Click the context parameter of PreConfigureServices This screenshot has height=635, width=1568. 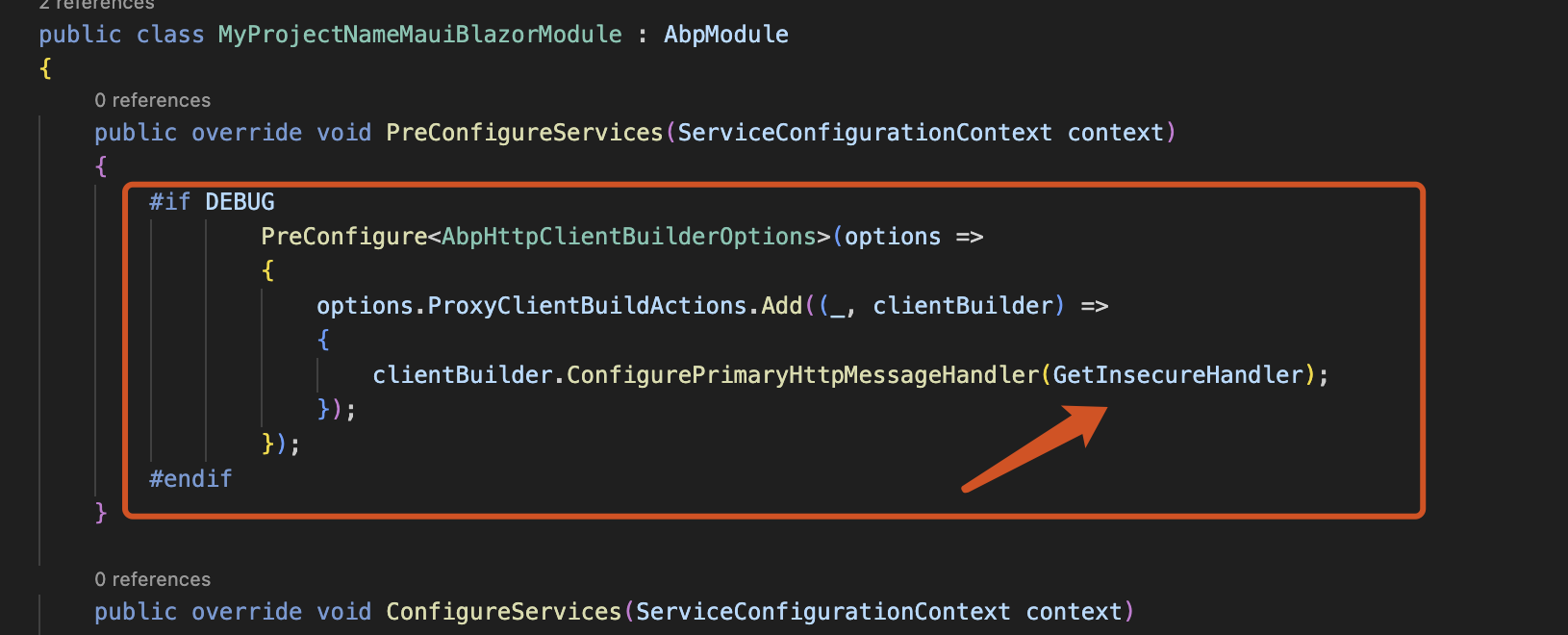[x=1116, y=133]
